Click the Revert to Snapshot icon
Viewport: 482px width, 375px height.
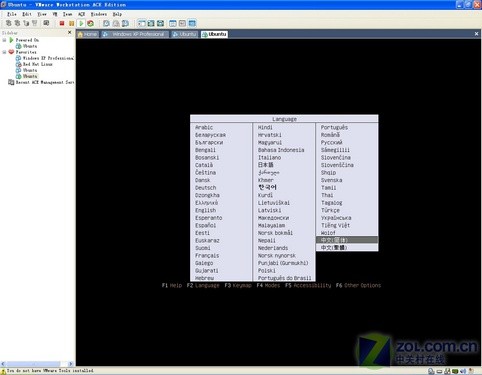116,23
